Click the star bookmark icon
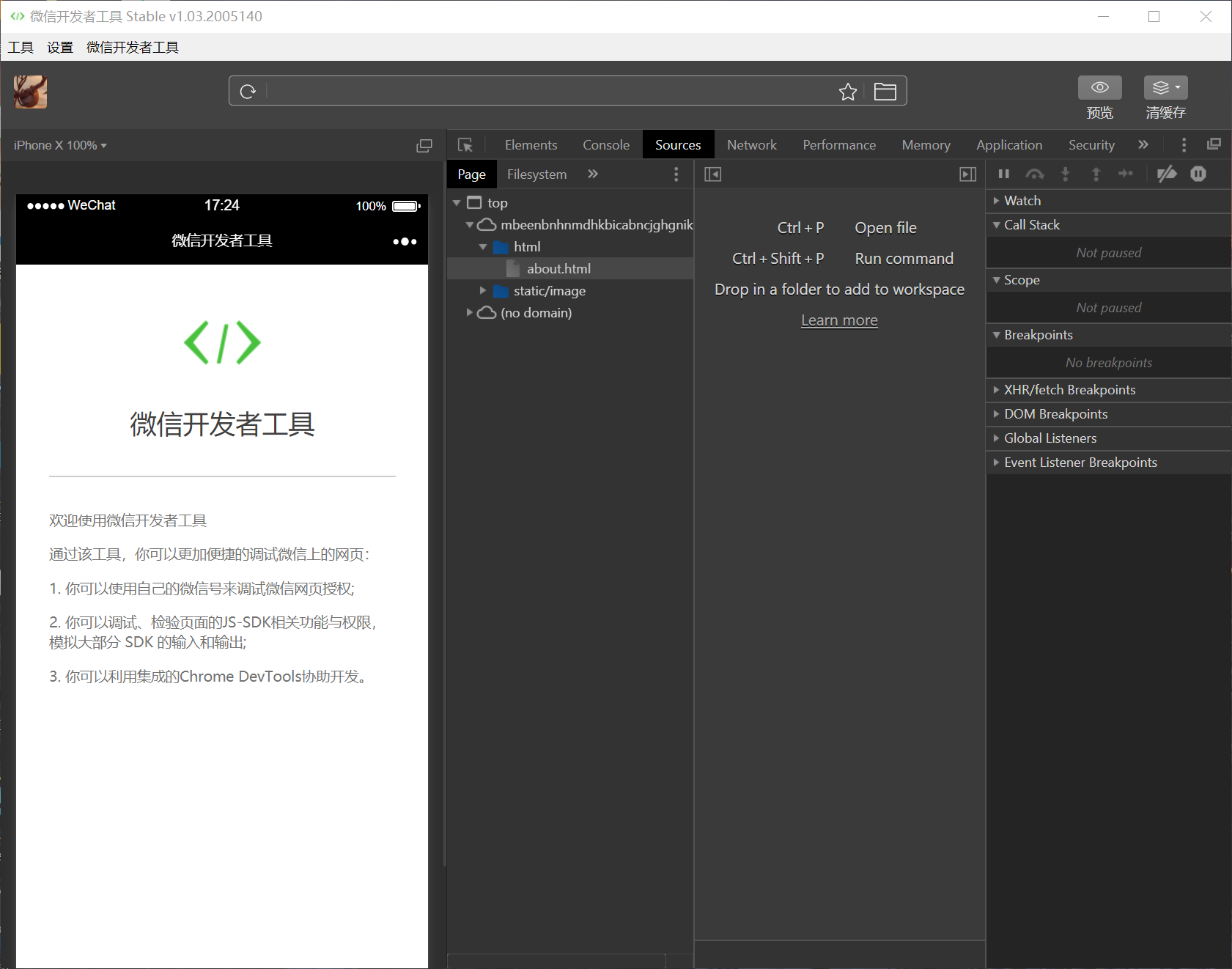 point(848,92)
